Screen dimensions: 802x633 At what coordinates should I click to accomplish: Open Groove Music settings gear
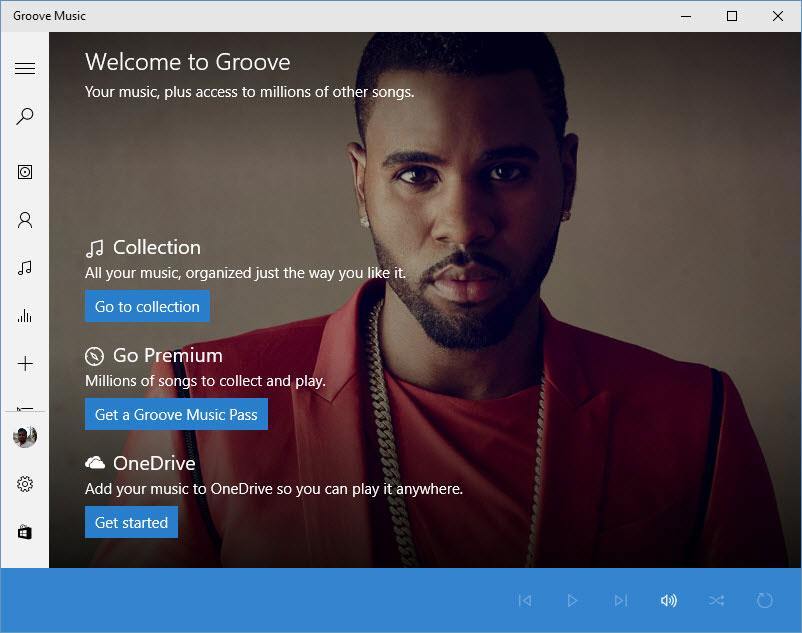(x=25, y=483)
